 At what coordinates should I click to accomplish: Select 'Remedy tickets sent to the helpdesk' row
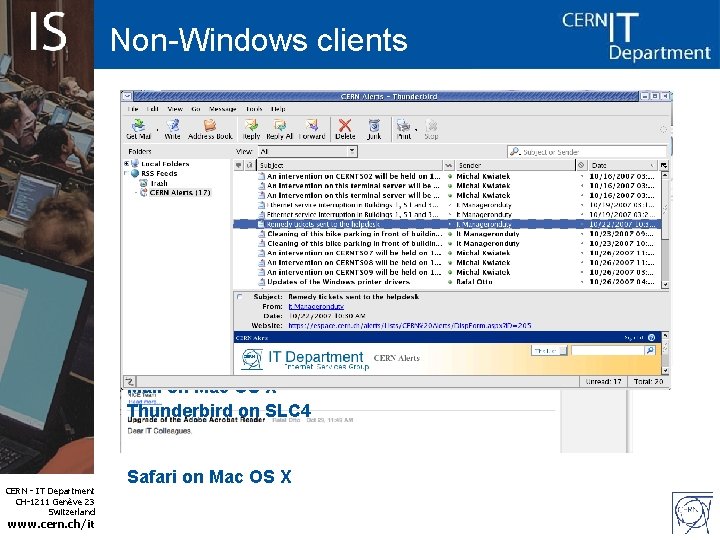[x=448, y=224]
